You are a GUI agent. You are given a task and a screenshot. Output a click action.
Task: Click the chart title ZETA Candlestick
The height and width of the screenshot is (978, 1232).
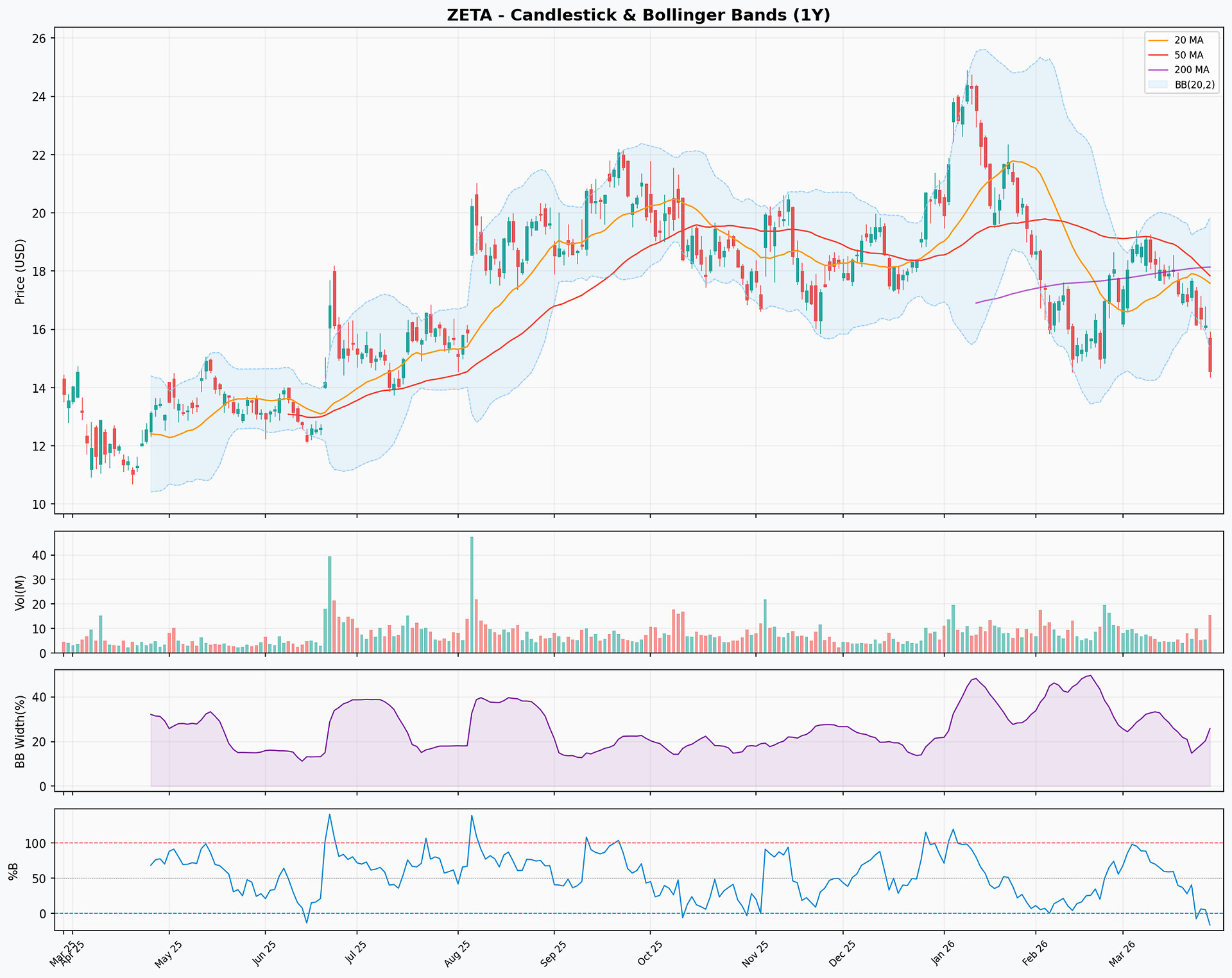click(x=638, y=15)
